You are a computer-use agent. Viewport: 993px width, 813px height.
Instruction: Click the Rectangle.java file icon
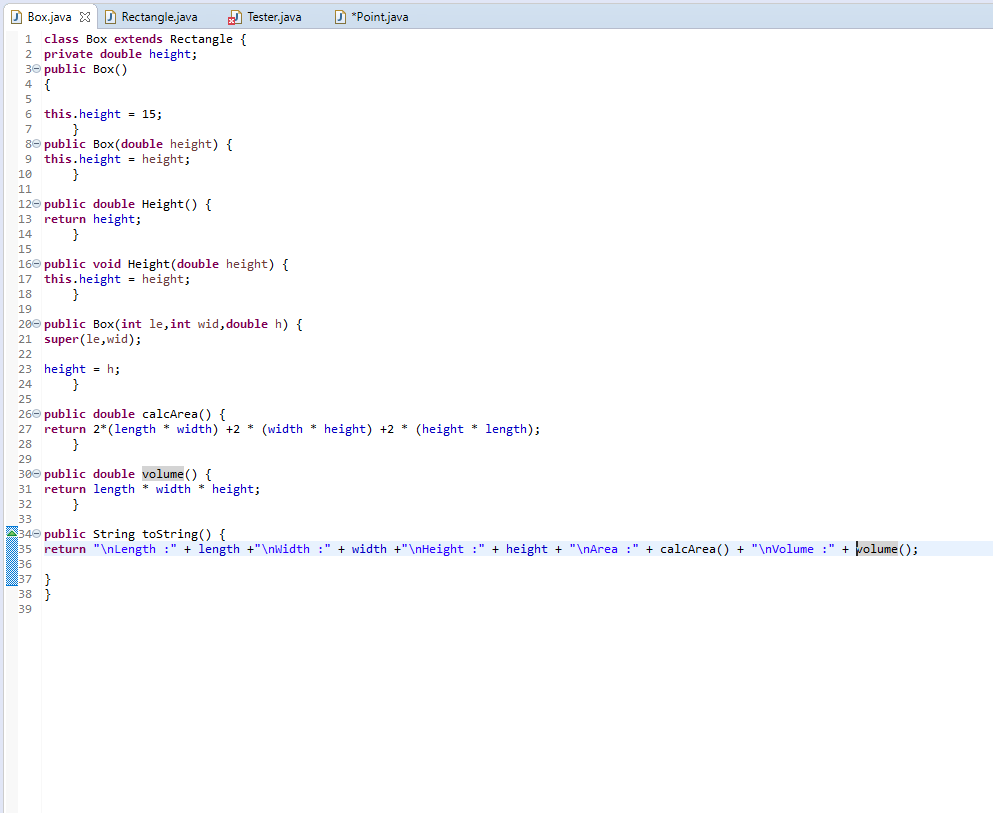click(x=110, y=17)
